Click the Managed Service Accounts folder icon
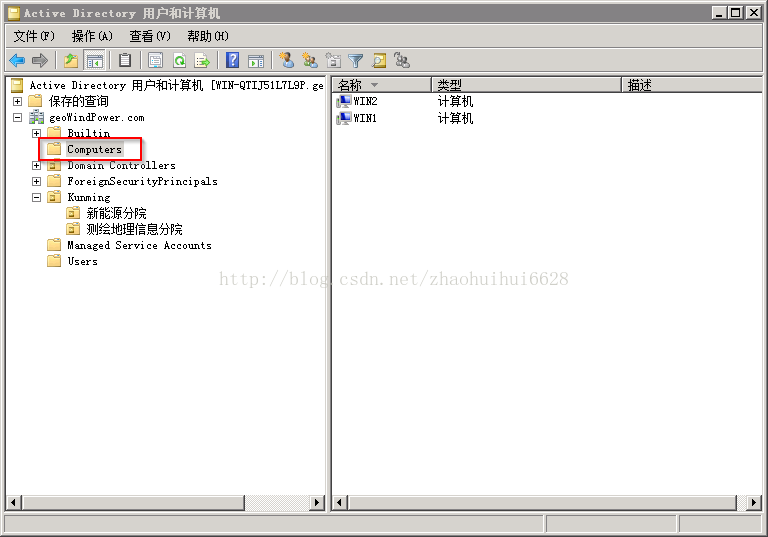Viewport: 768px width, 537px height. pos(54,245)
